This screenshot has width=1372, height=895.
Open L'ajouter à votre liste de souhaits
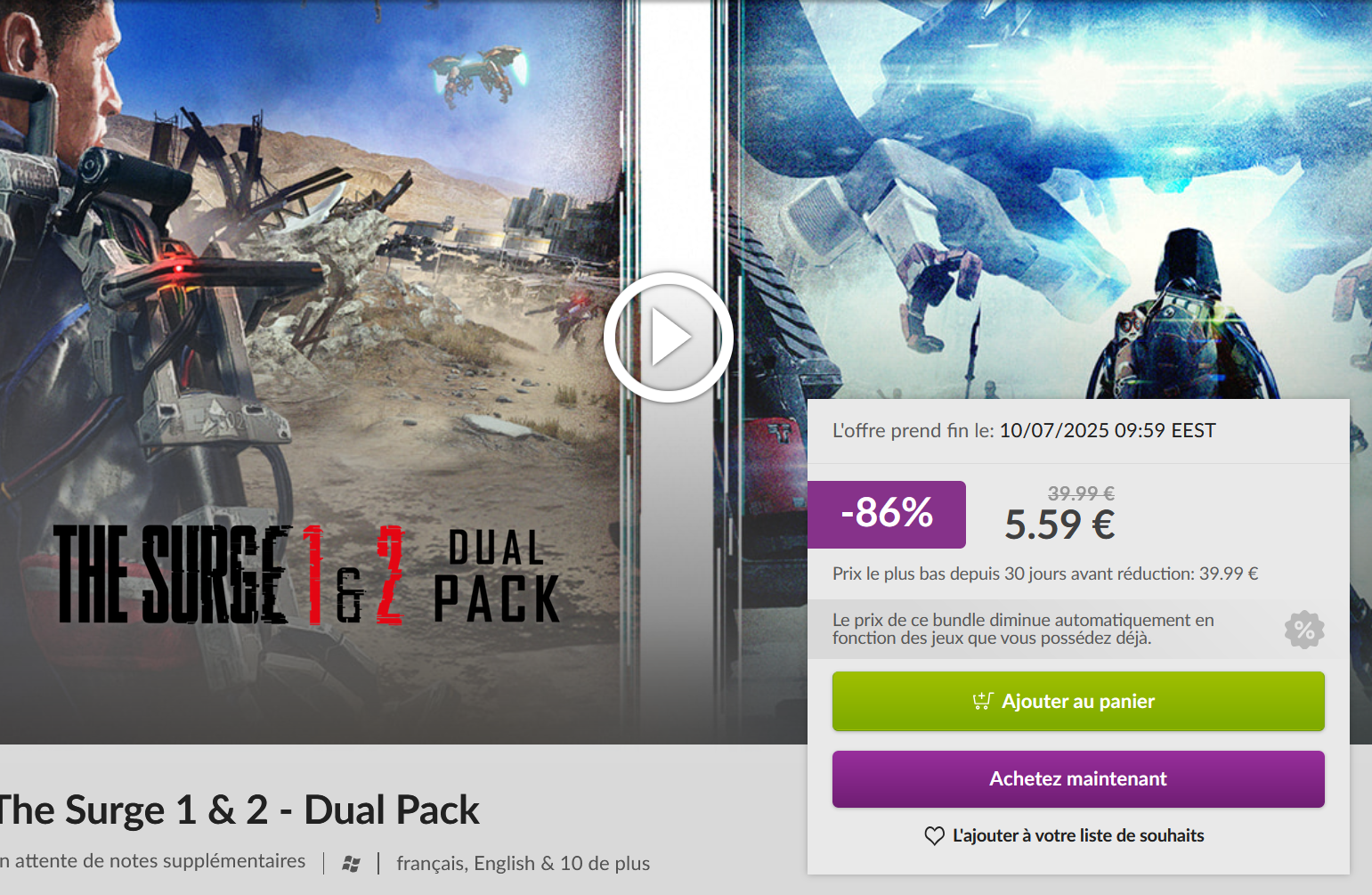1078,835
